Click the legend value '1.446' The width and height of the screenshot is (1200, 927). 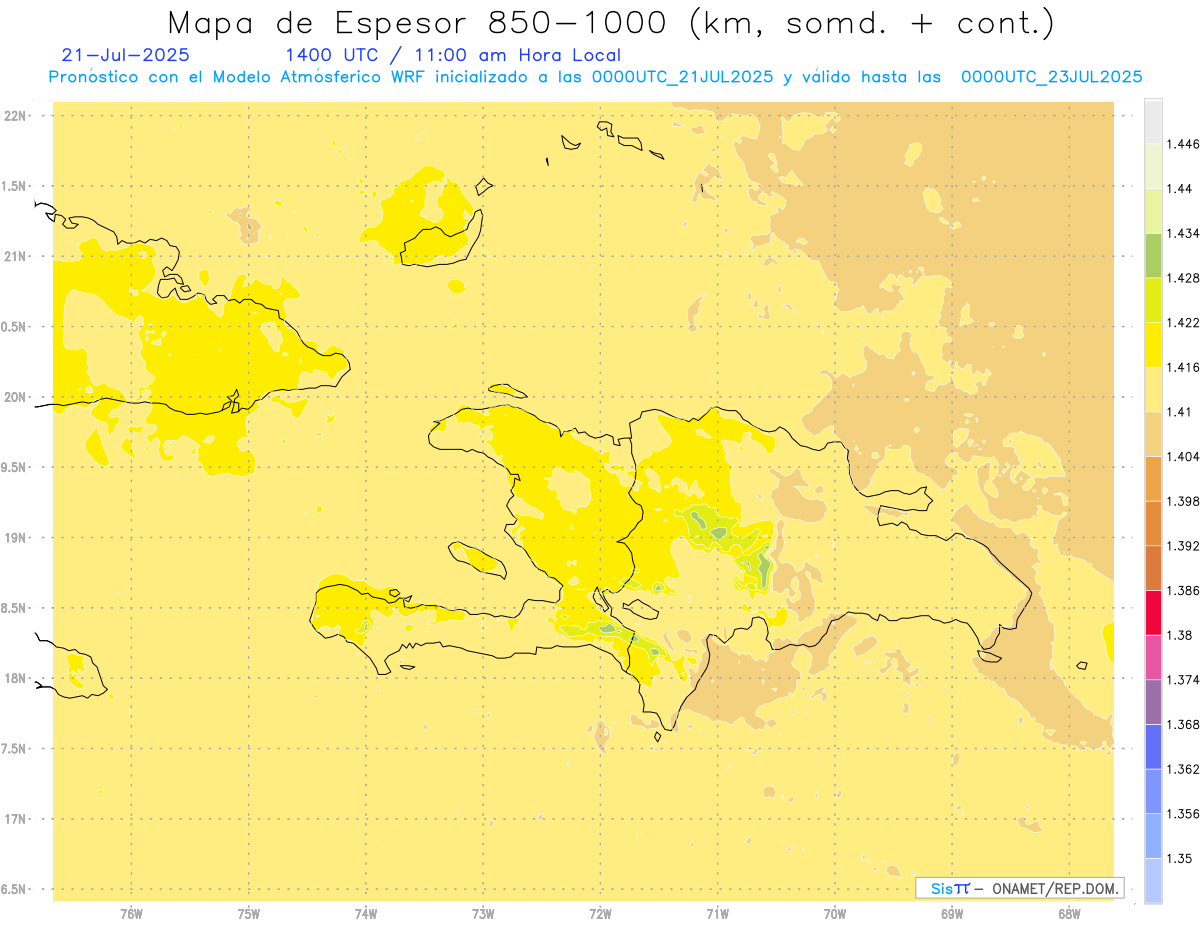(x=1182, y=145)
